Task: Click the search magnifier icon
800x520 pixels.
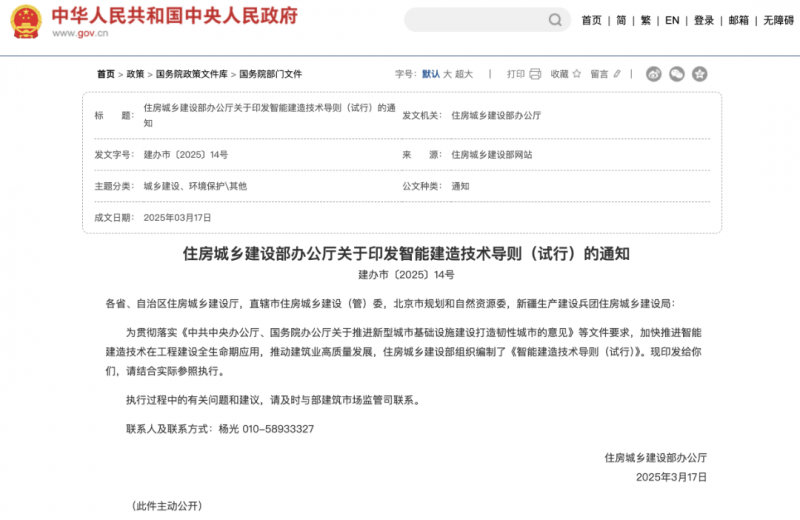Action: [x=555, y=20]
